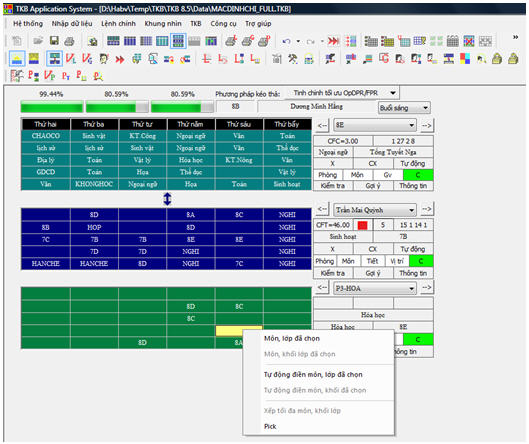
Task: Click the padlock icon at the toolbar end
Action: click(x=513, y=59)
